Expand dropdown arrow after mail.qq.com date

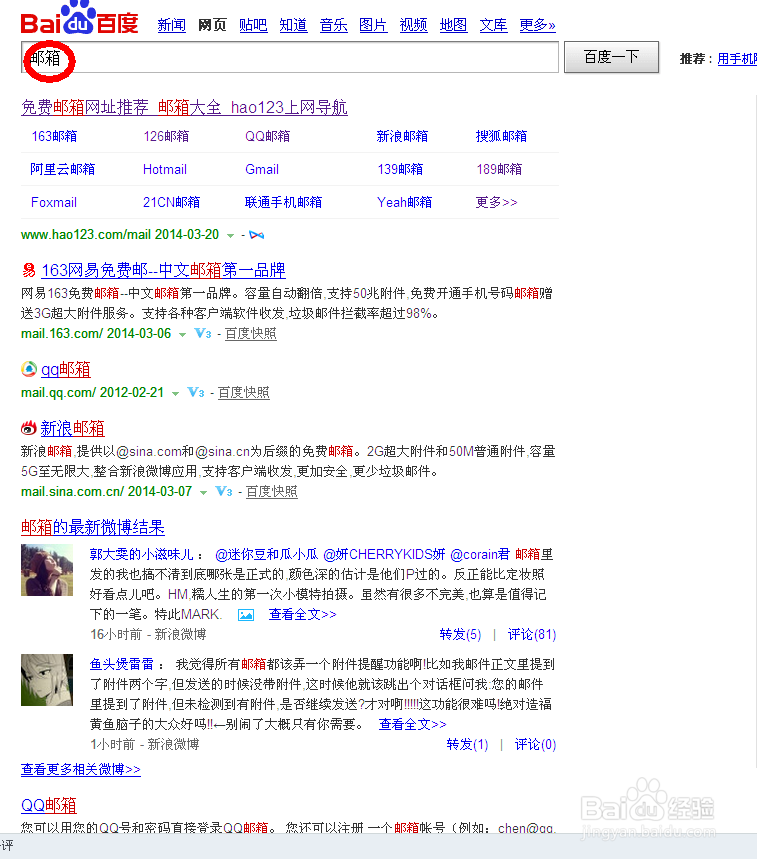(175, 393)
